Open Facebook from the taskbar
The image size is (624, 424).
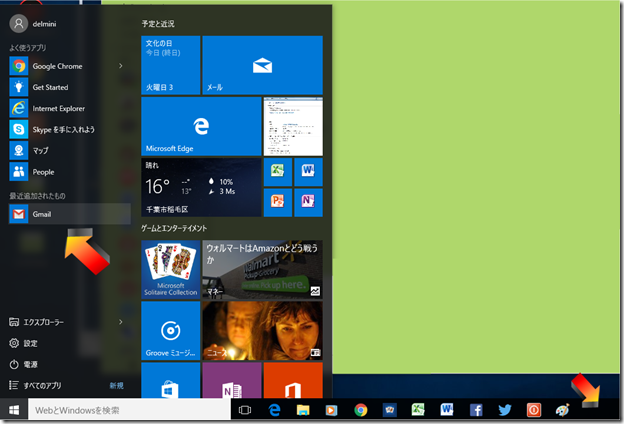[476, 410]
